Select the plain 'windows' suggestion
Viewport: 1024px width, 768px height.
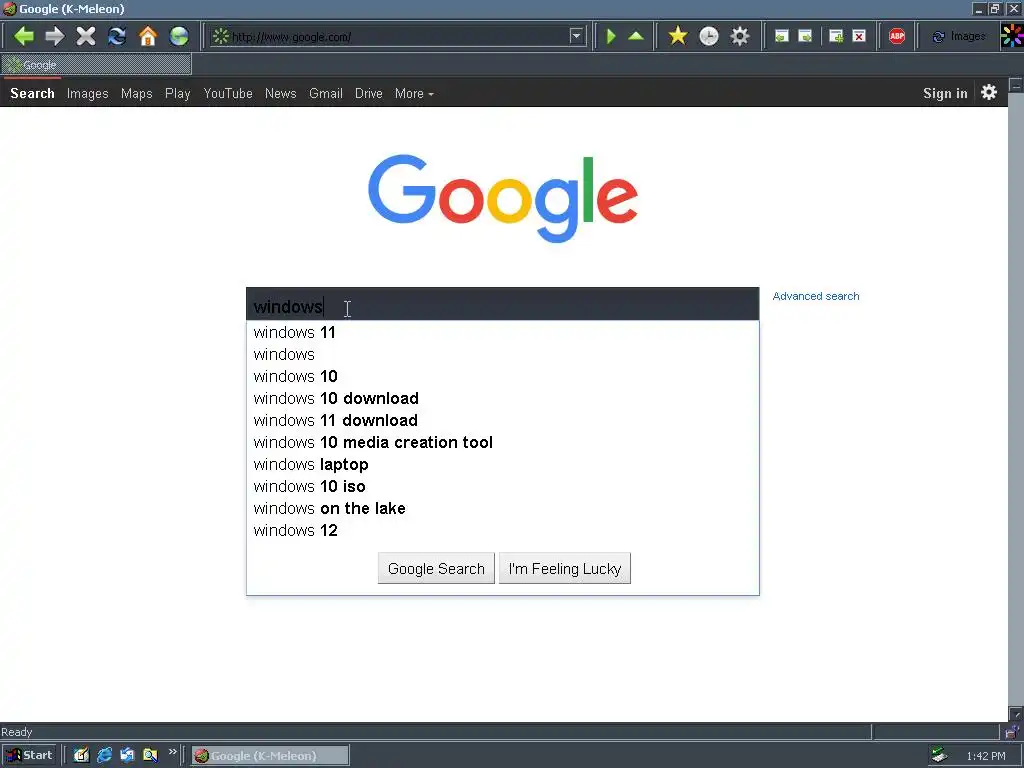pyautogui.click(x=503, y=355)
